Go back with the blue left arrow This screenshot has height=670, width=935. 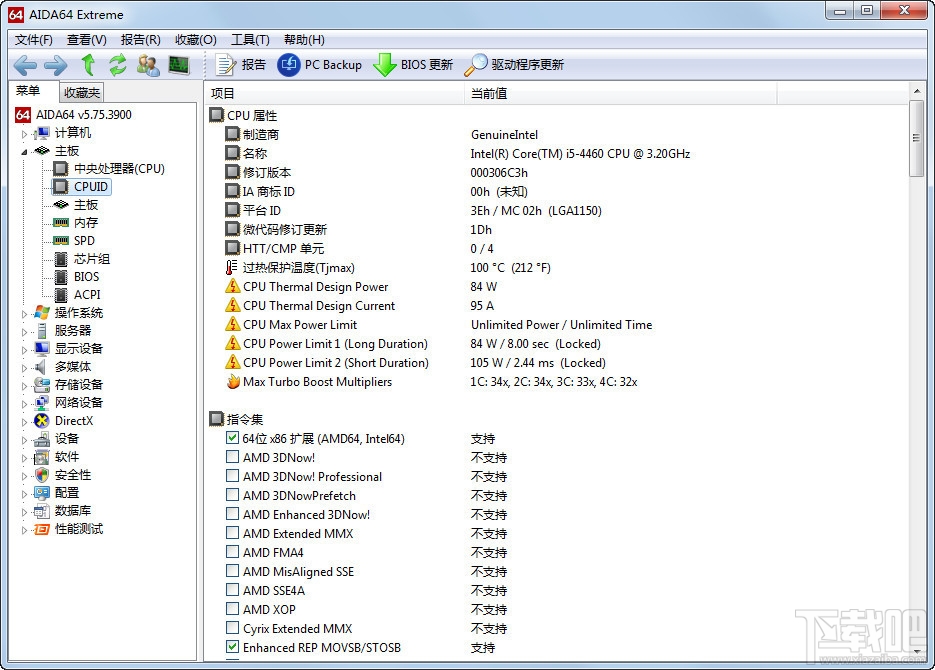point(25,65)
